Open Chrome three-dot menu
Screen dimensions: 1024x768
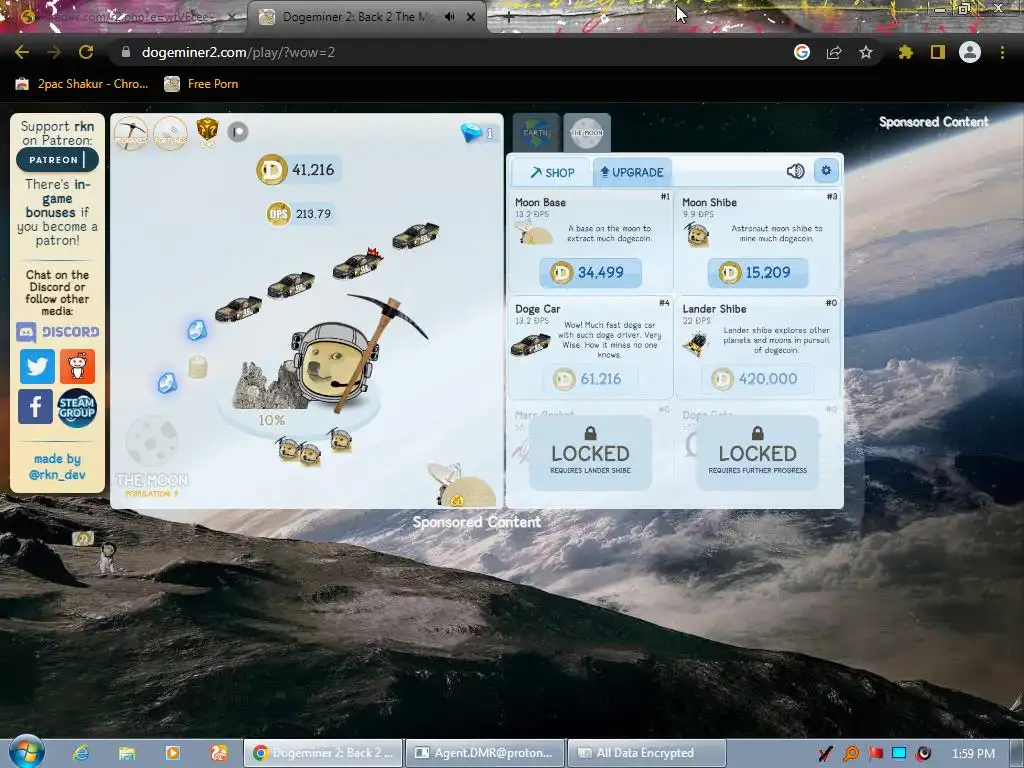coord(1002,52)
